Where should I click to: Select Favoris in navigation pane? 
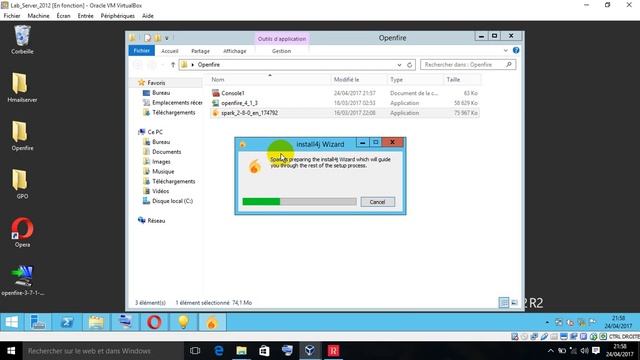pyautogui.click(x=156, y=82)
